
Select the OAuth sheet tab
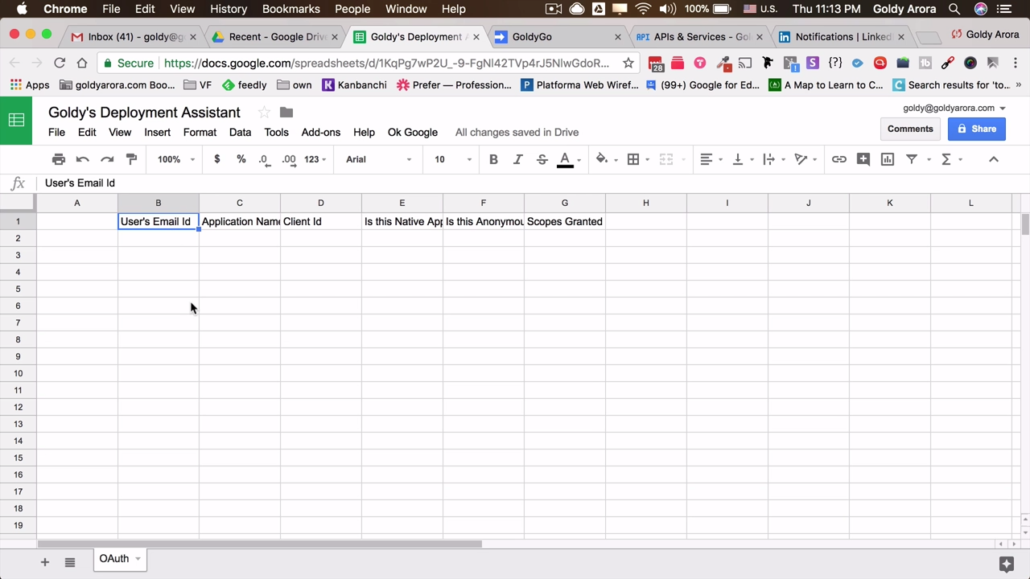coord(120,559)
